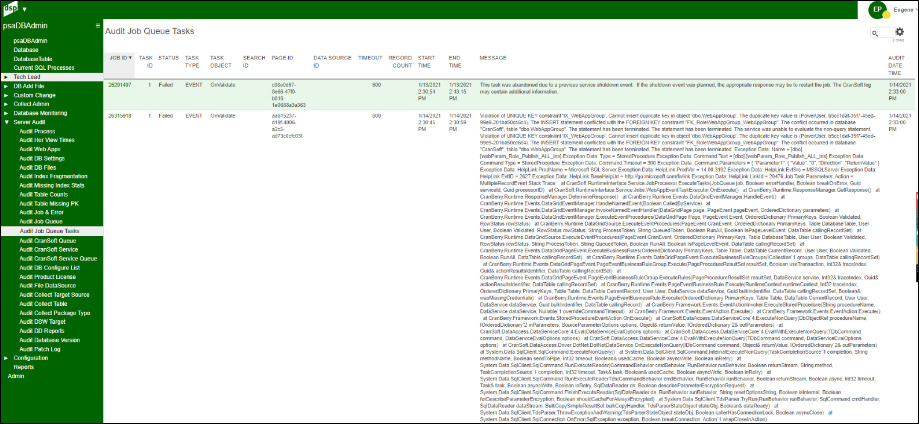
Task: Sort by the TIMEOUT column header
Action: coord(370,58)
